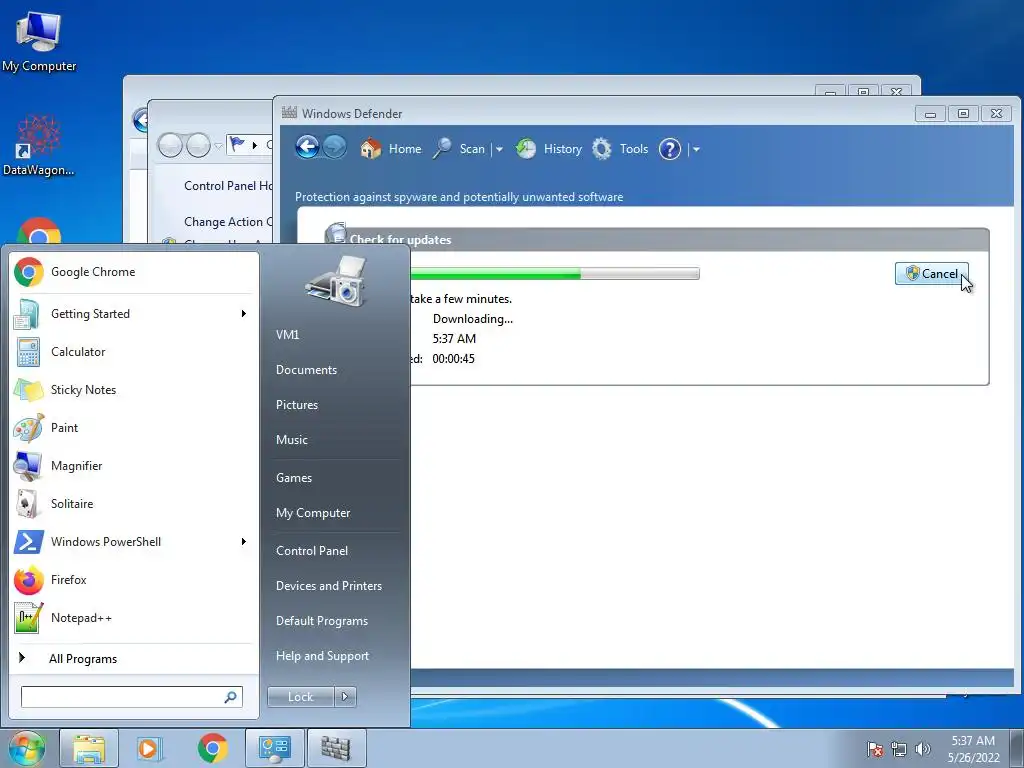The image size is (1024, 768).
Task: Click Change Action Center settings link
Action: tap(228, 222)
